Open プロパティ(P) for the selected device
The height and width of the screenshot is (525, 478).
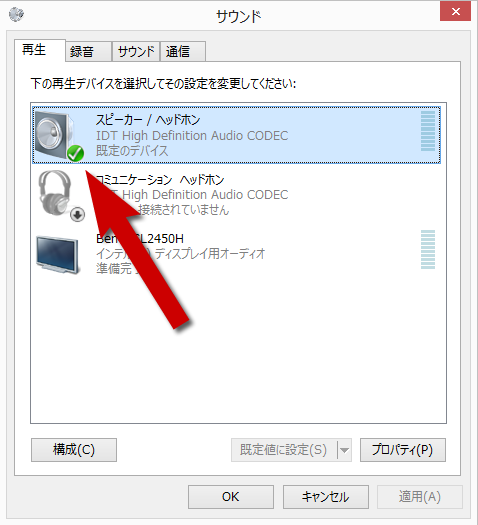tap(403, 450)
